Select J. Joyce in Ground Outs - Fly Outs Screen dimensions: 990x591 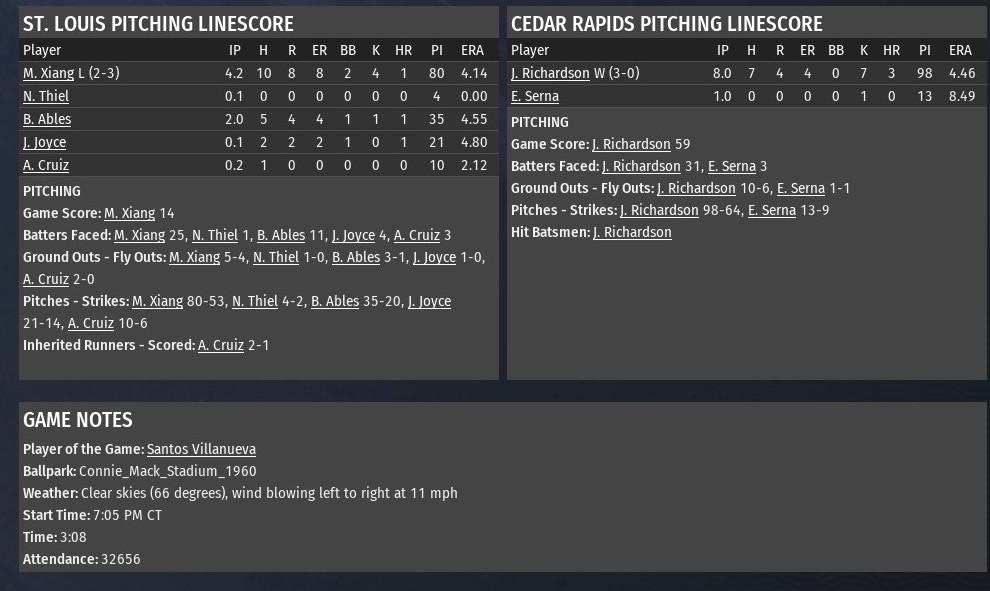[434, 257]
